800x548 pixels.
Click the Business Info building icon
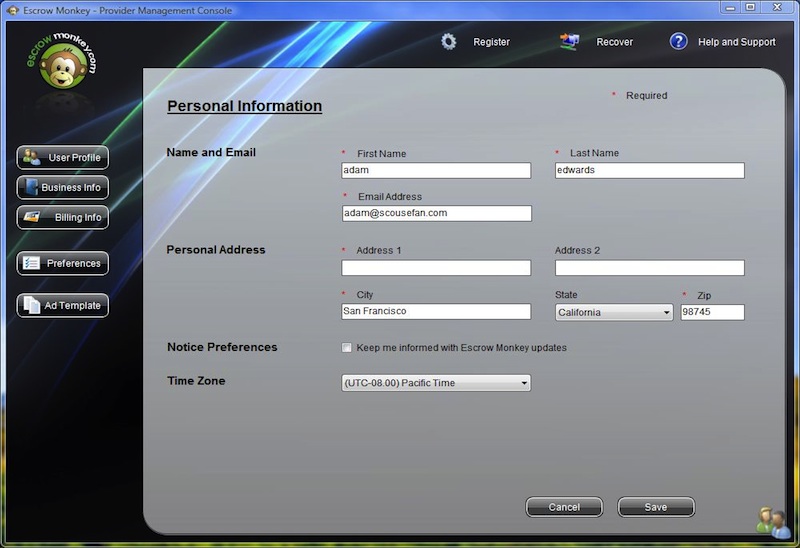point(31,187)
